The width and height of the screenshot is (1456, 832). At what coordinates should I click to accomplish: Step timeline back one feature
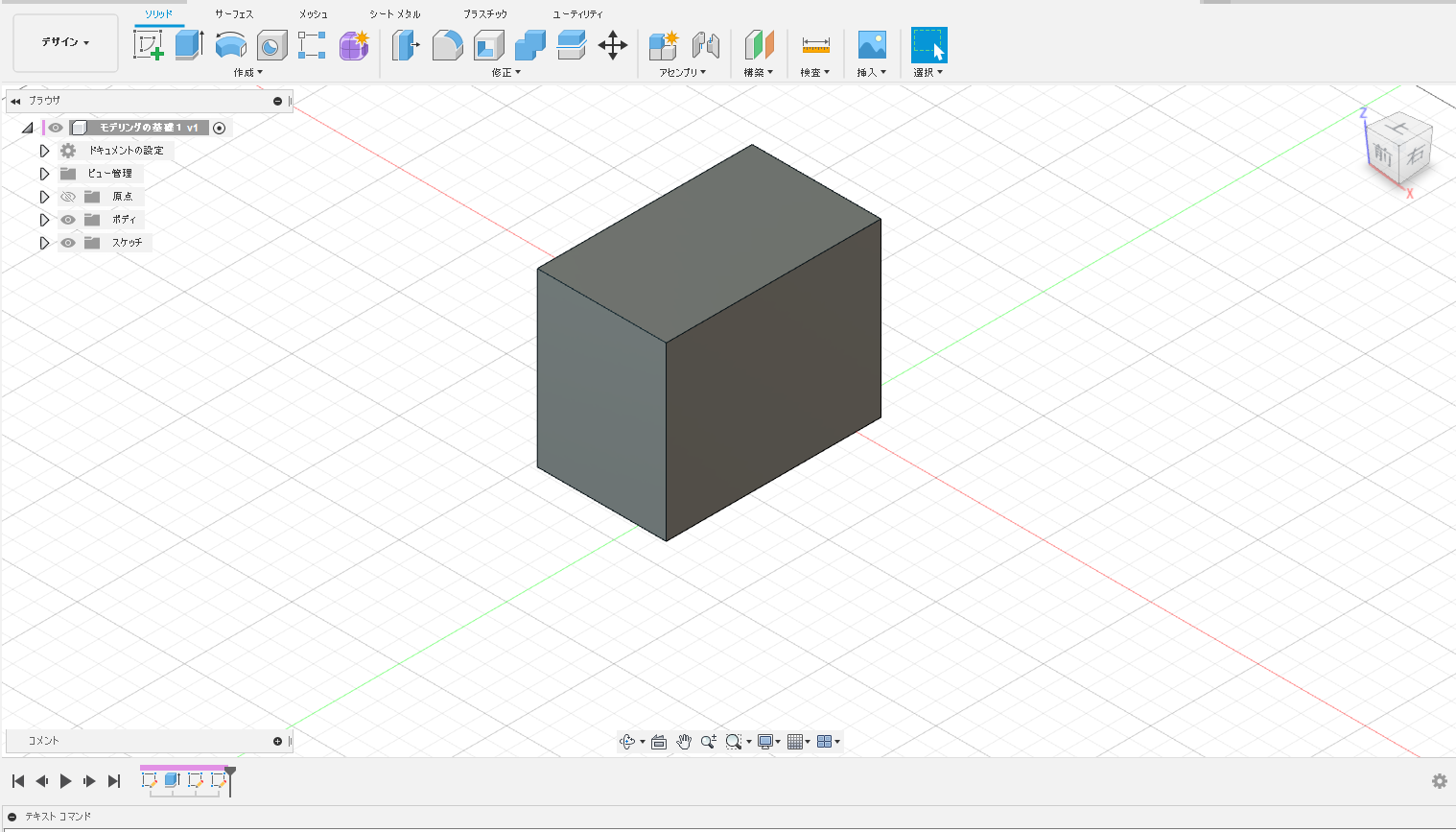click(x=42, y=781)
